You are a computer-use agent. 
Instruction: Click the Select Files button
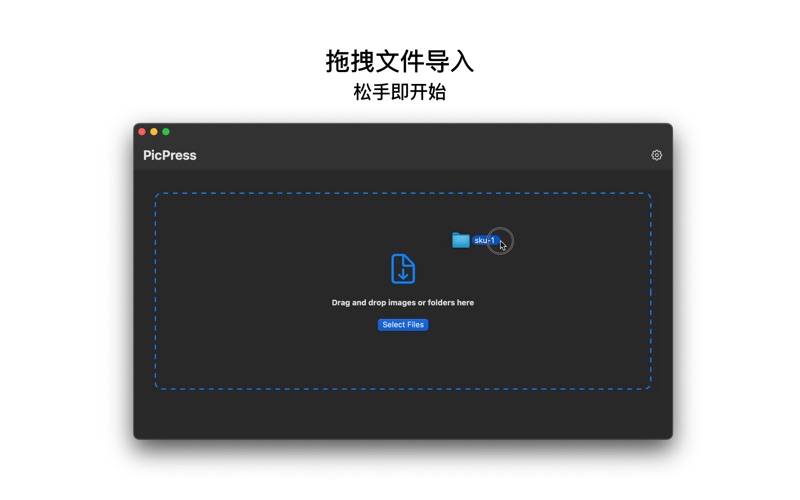coord(403,324)
